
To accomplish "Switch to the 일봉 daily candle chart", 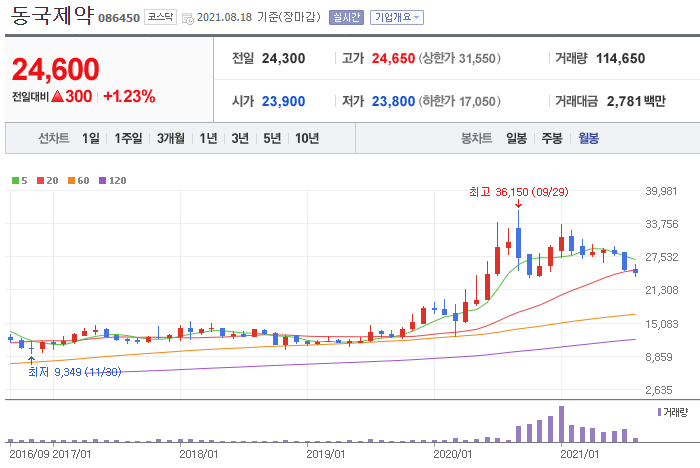I will (x=517, y=138).
